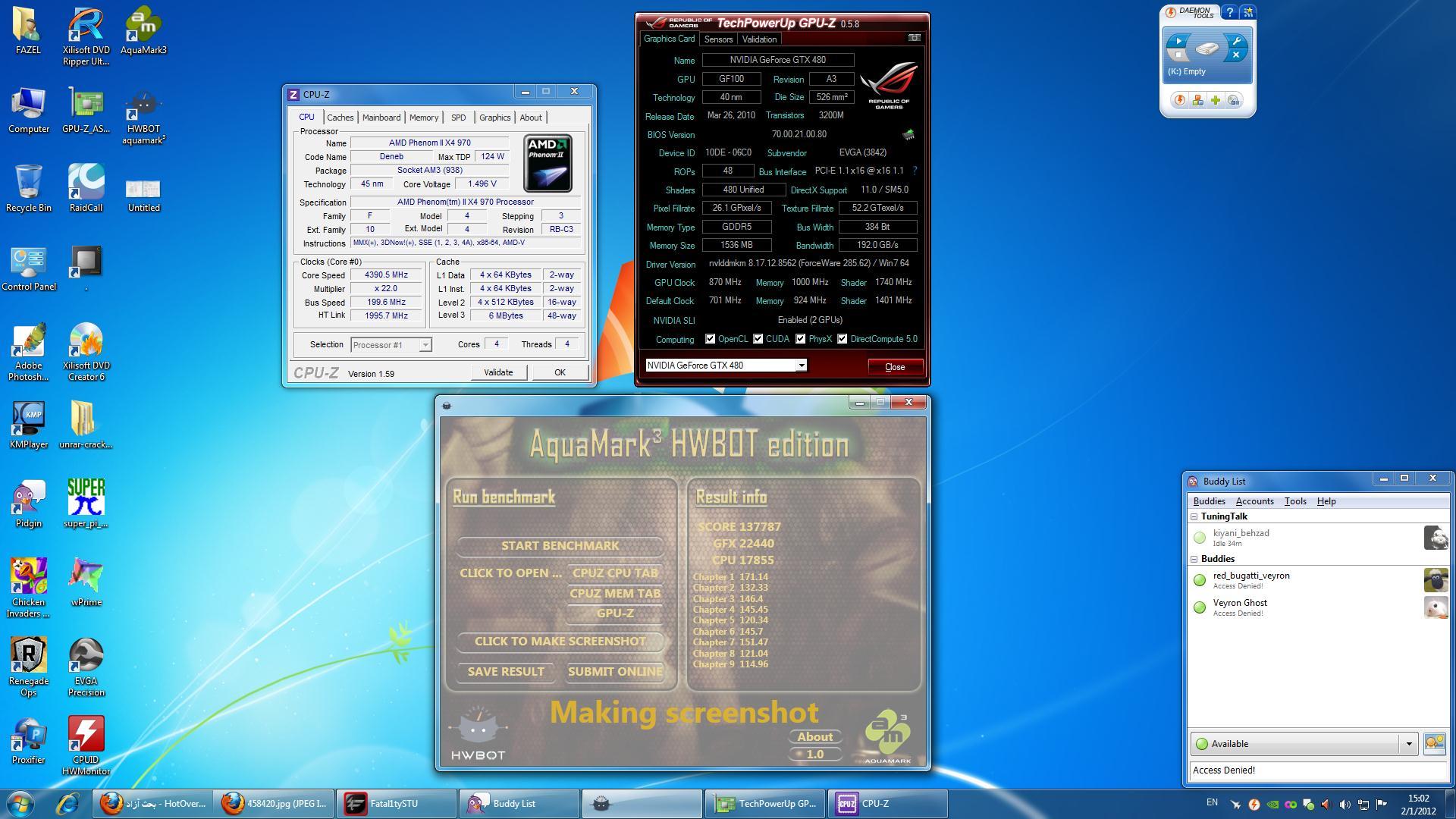Open the super_pi desktop shortcut
Image resolution: width=1456 pixels, height=819 pixels.
[x=86, y=504]
